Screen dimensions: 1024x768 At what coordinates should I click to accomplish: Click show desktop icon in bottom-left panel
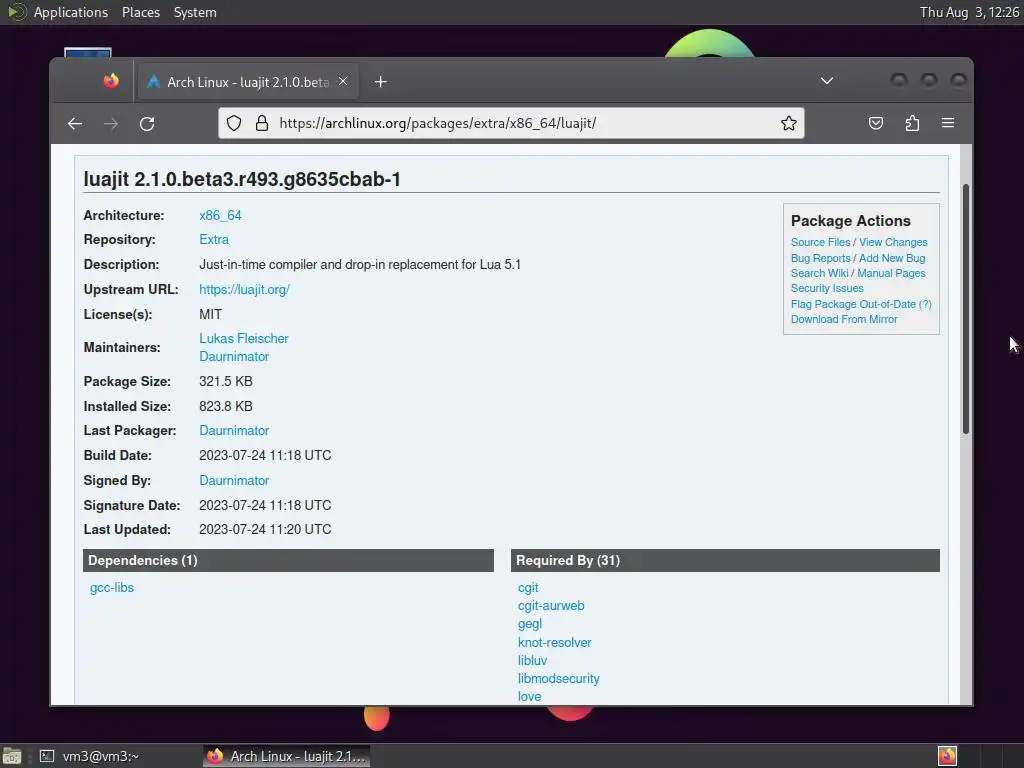(12, 756)
